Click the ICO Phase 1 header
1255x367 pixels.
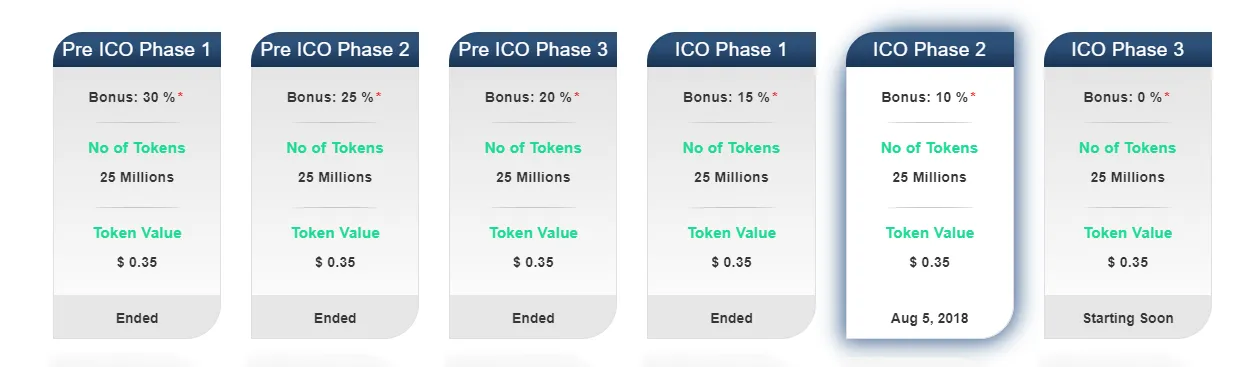point(731,50)
